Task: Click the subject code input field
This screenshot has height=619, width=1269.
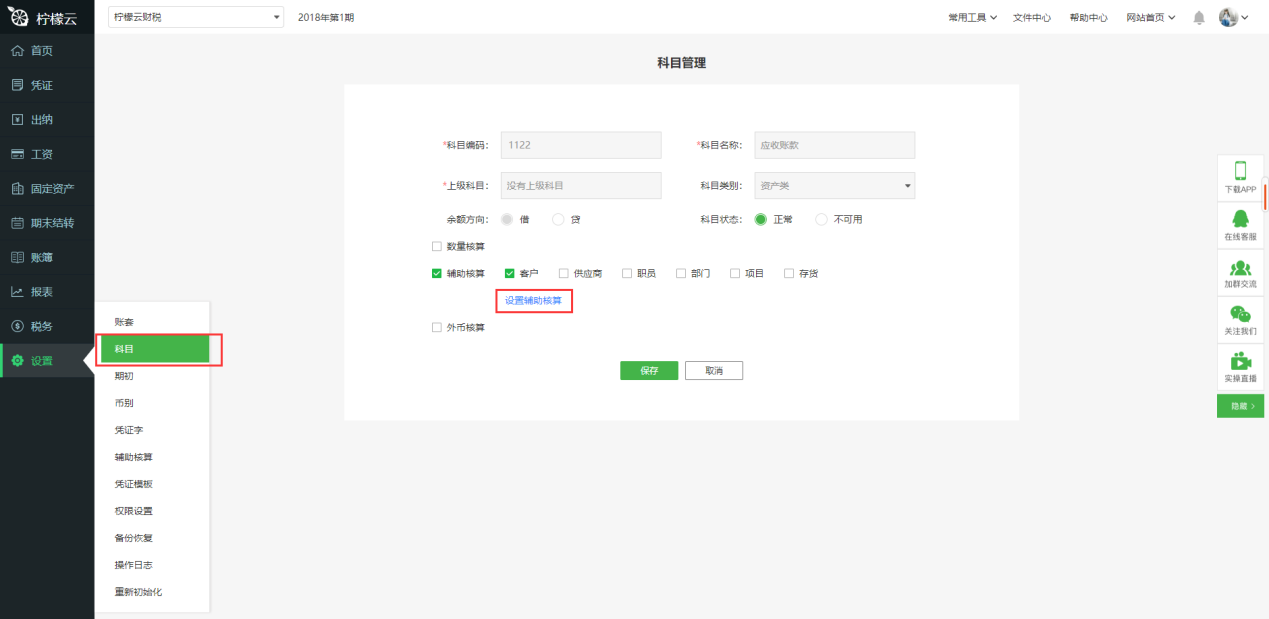Action: click(x=581, y=145)
